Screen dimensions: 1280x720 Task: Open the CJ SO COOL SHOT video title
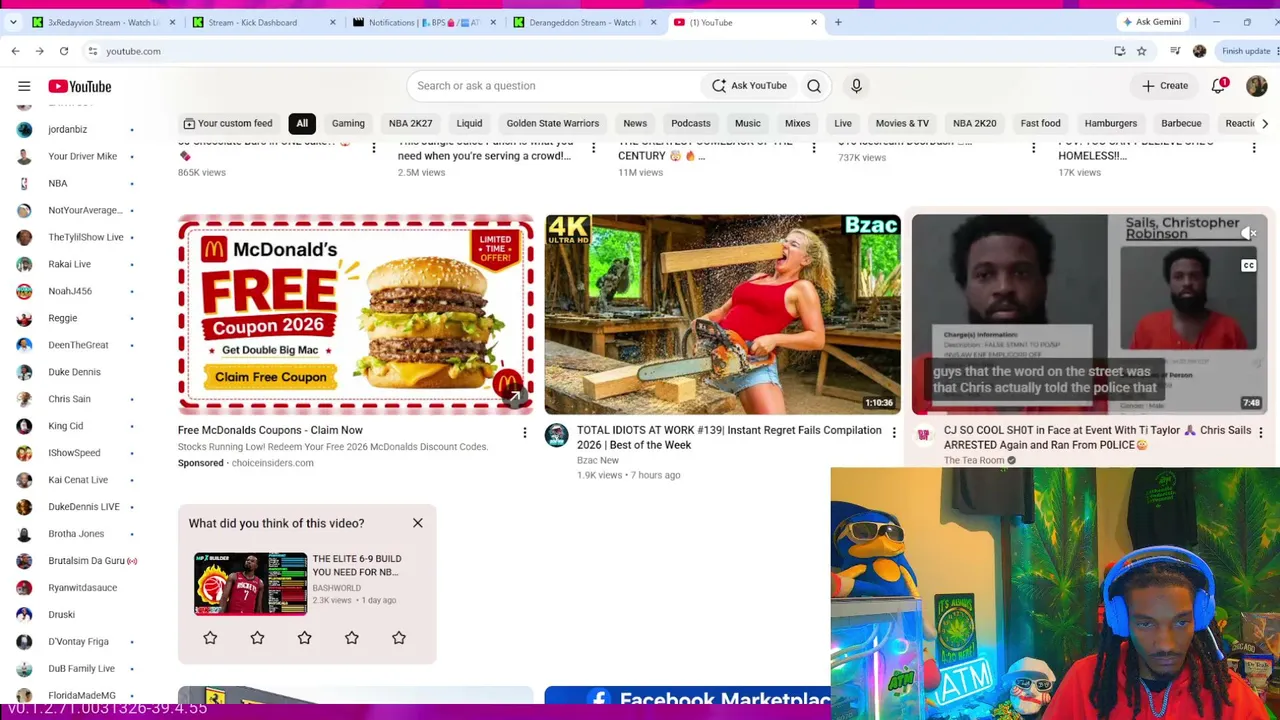pyautogui.click(x=1097, y=438)
